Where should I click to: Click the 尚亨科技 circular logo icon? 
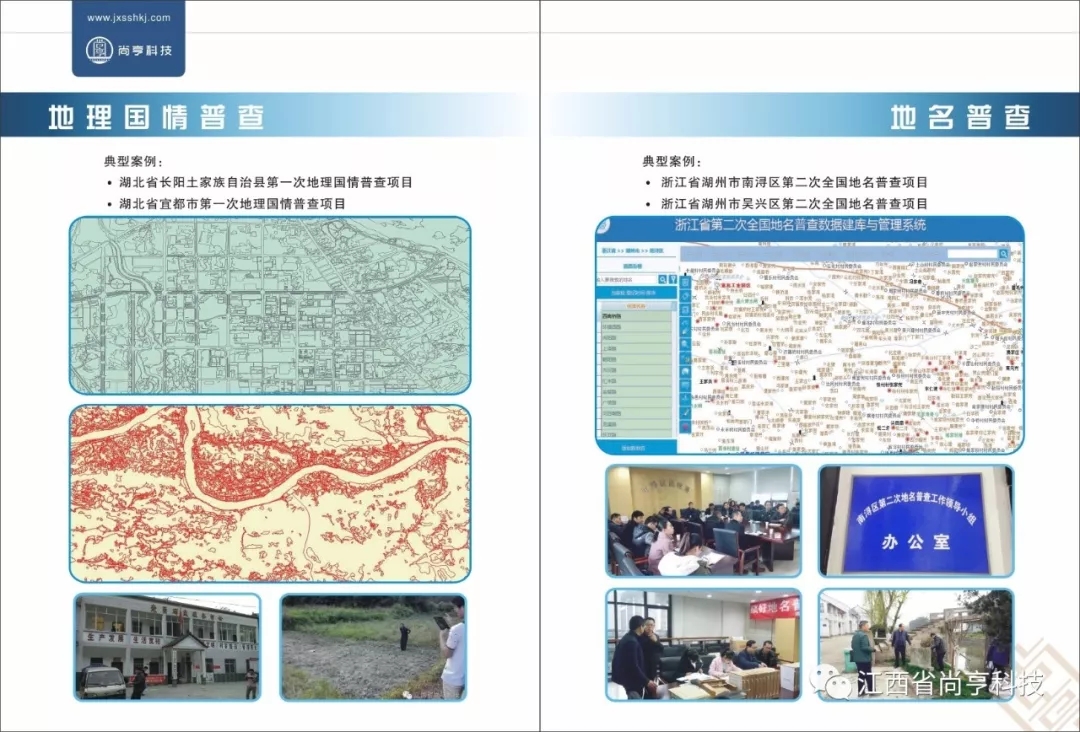click(x=99, y=49)
